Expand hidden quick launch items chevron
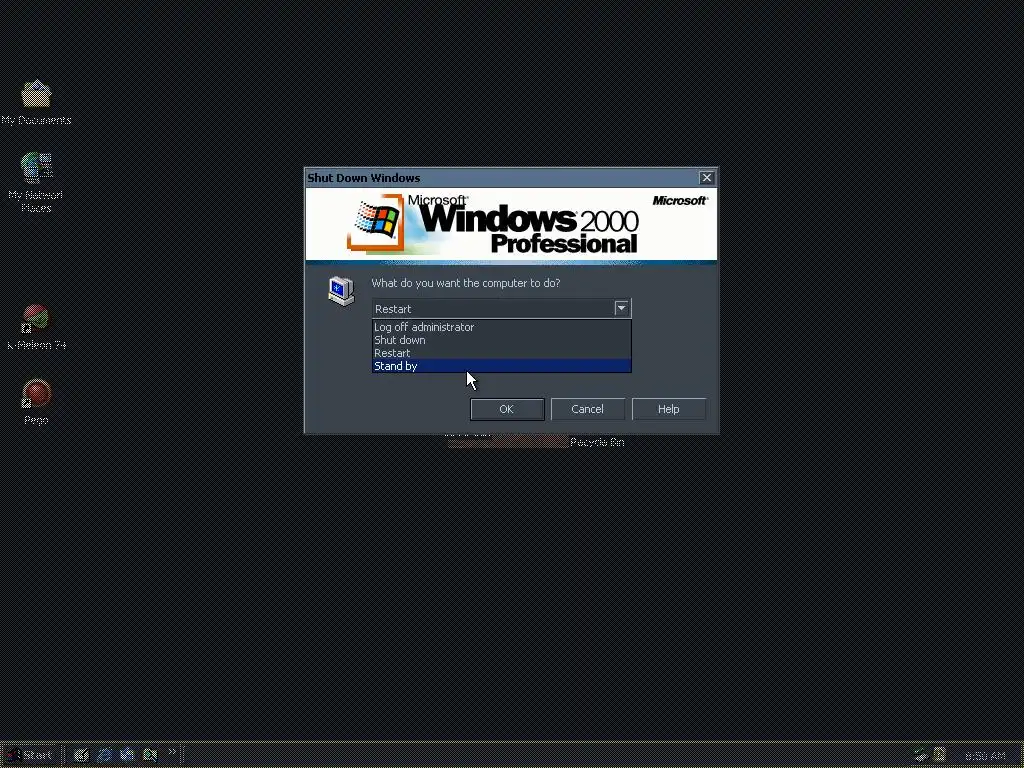 (x=172, y=752)
